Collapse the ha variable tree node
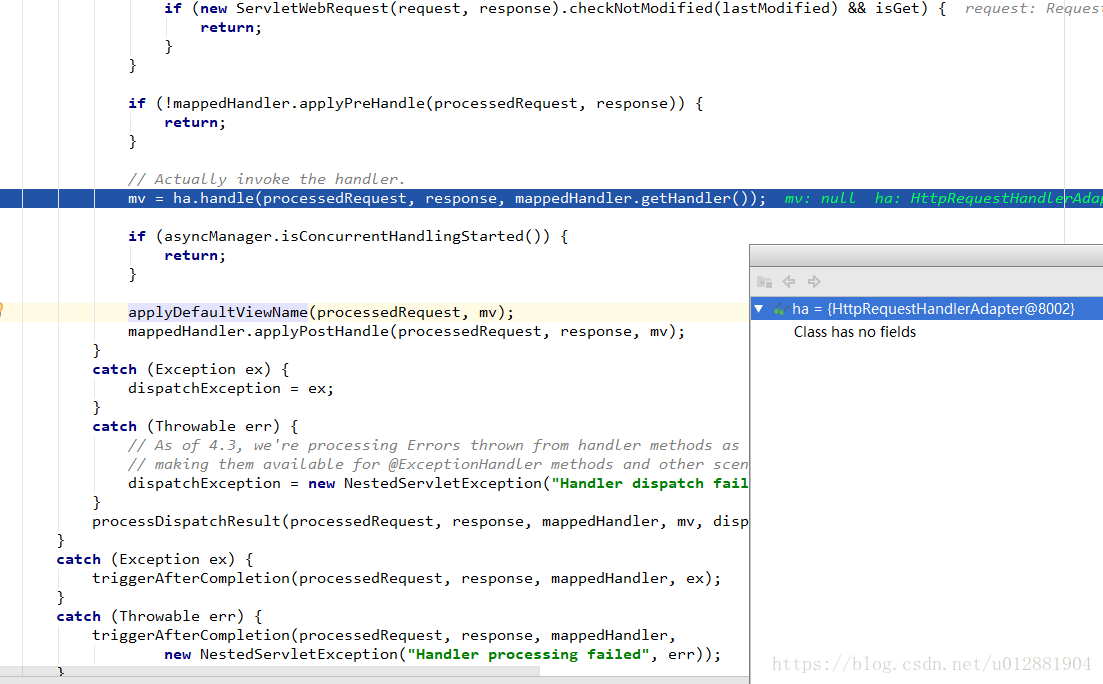The image size is (1103, 684). (x=759, y=308)
